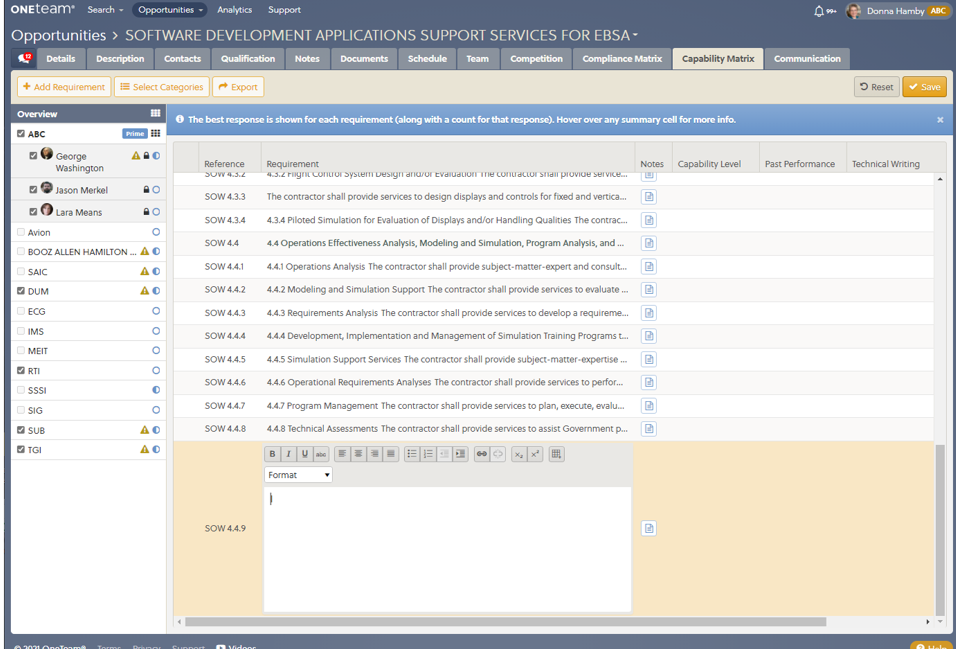
Task: Toggle bold formatting in the editor
Action: [x=272, y=454]
